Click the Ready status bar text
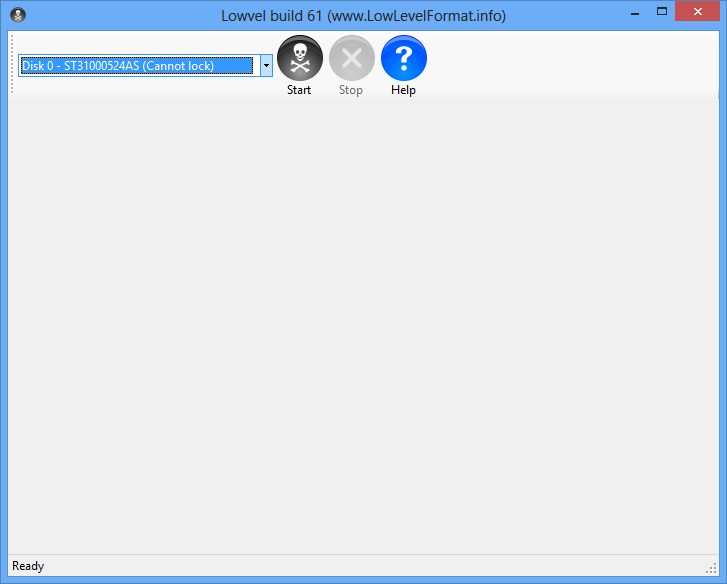Screen dimensions: 727x584 (28, 566)
